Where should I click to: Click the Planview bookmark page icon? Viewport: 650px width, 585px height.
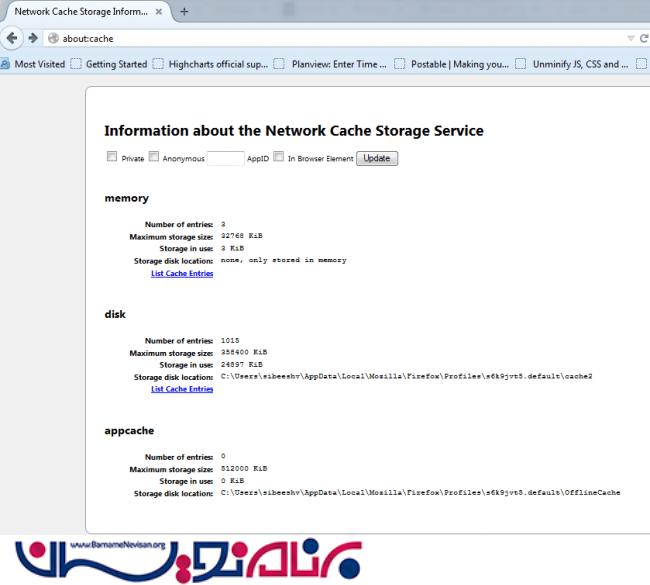(x=279, y=64)
